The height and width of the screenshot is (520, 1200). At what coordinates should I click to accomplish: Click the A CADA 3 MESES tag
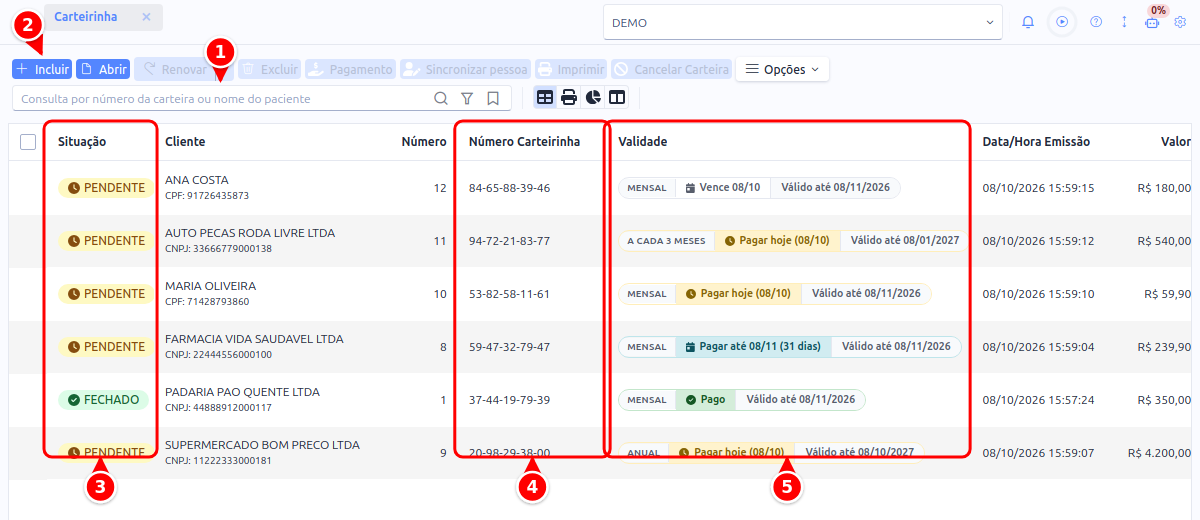coord(666,241)
